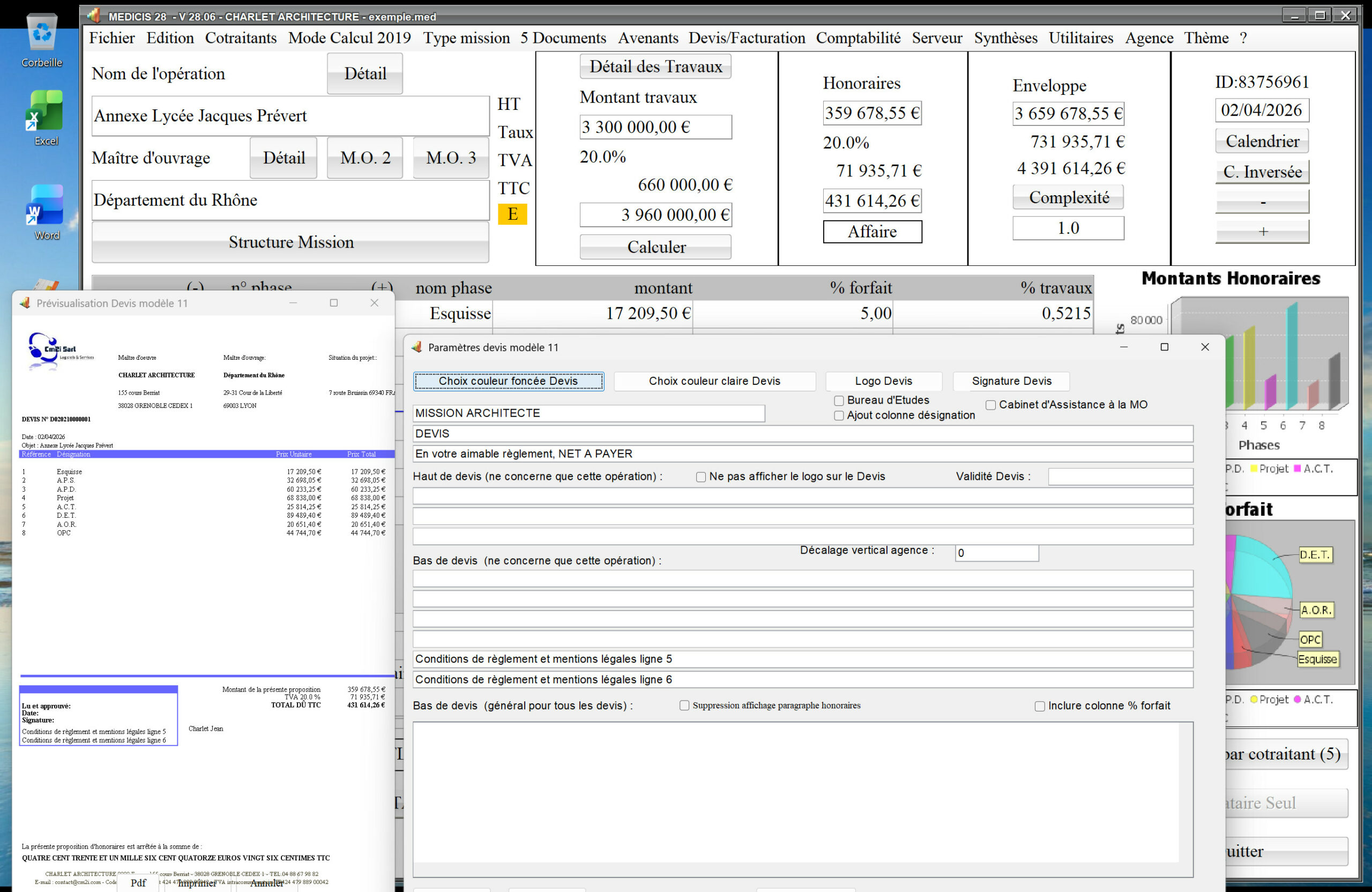Click the Département du Rhône field
1372x892 pixels.
(290, 200)
